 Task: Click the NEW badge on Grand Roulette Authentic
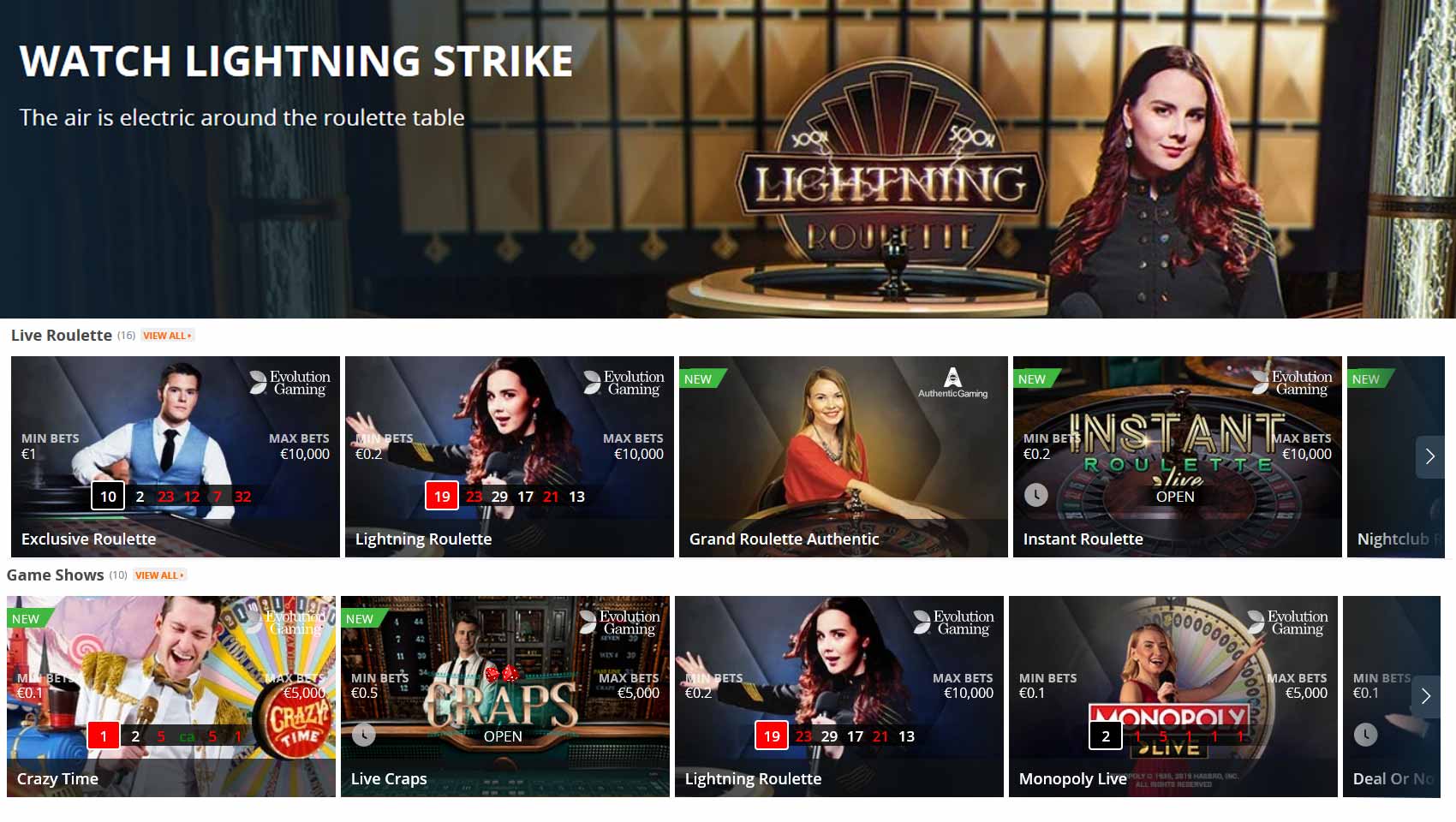point(700,378)
